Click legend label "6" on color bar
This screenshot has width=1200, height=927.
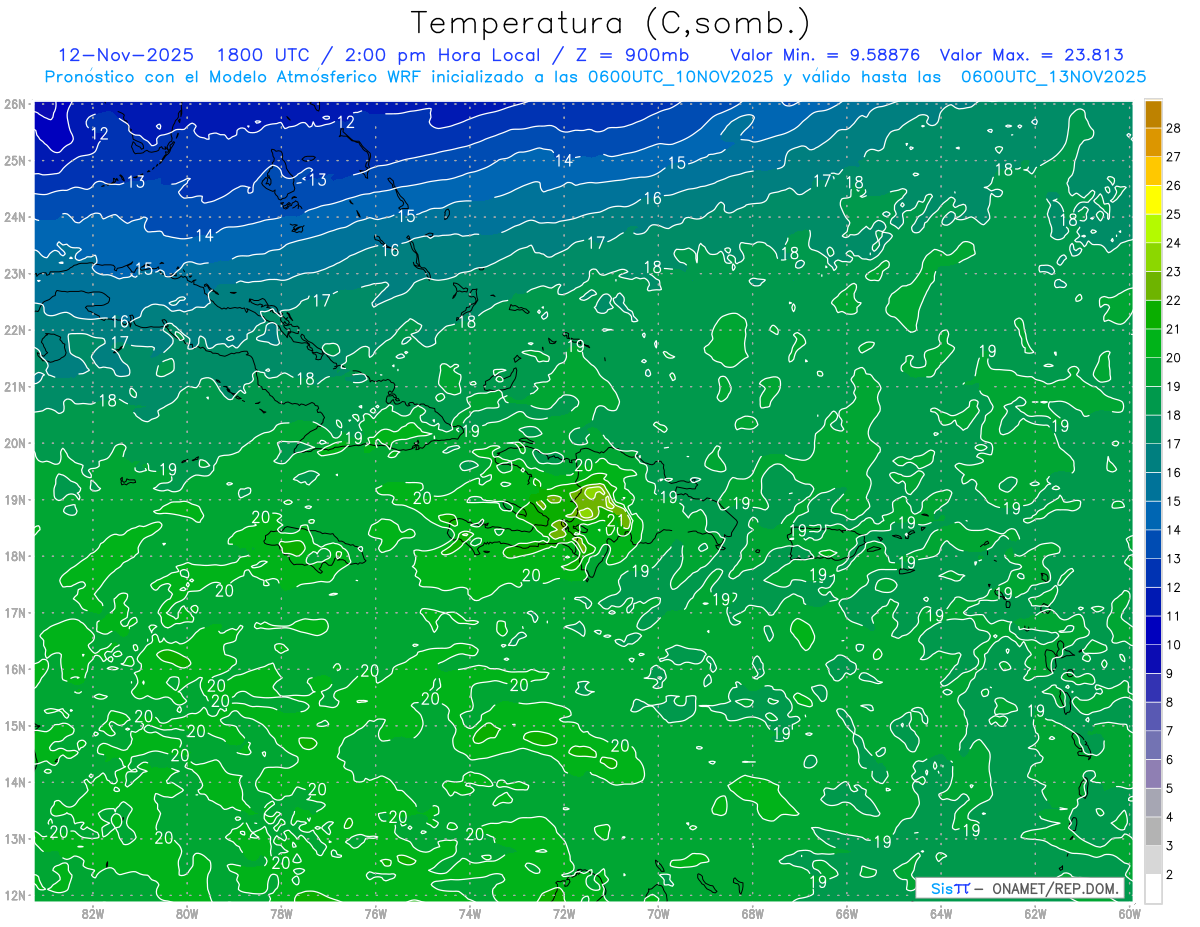click(1170, 759)
